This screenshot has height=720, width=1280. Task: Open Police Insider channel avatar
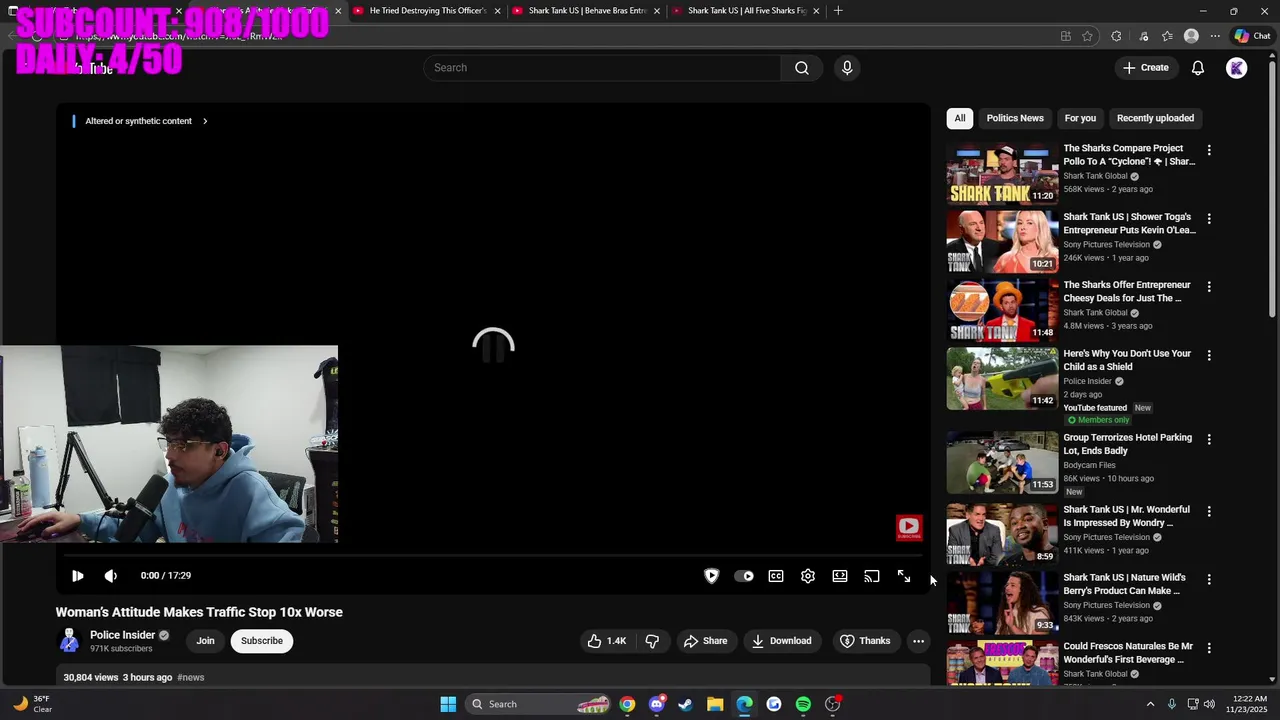click(x=69, y=641)
